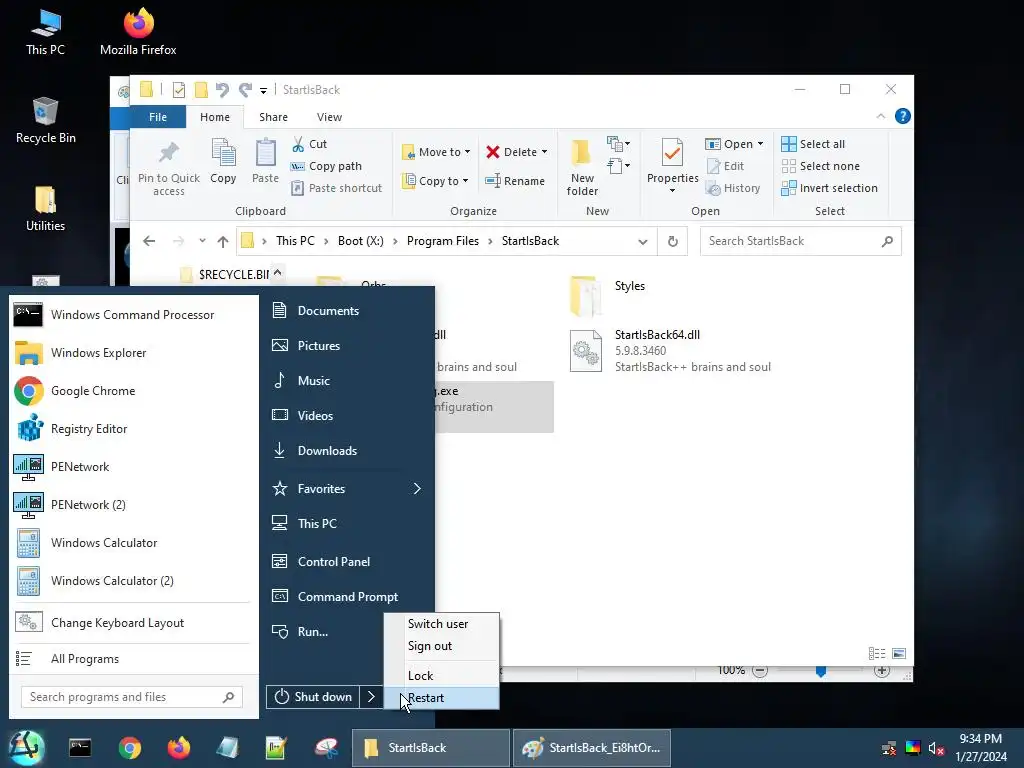
Task: Click the Start orb button
Action: pyautogui.click(x=26, y=748)
